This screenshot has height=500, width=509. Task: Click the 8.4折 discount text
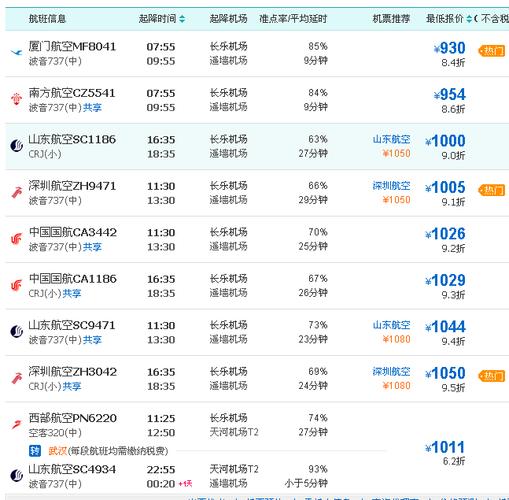(453, 62)
